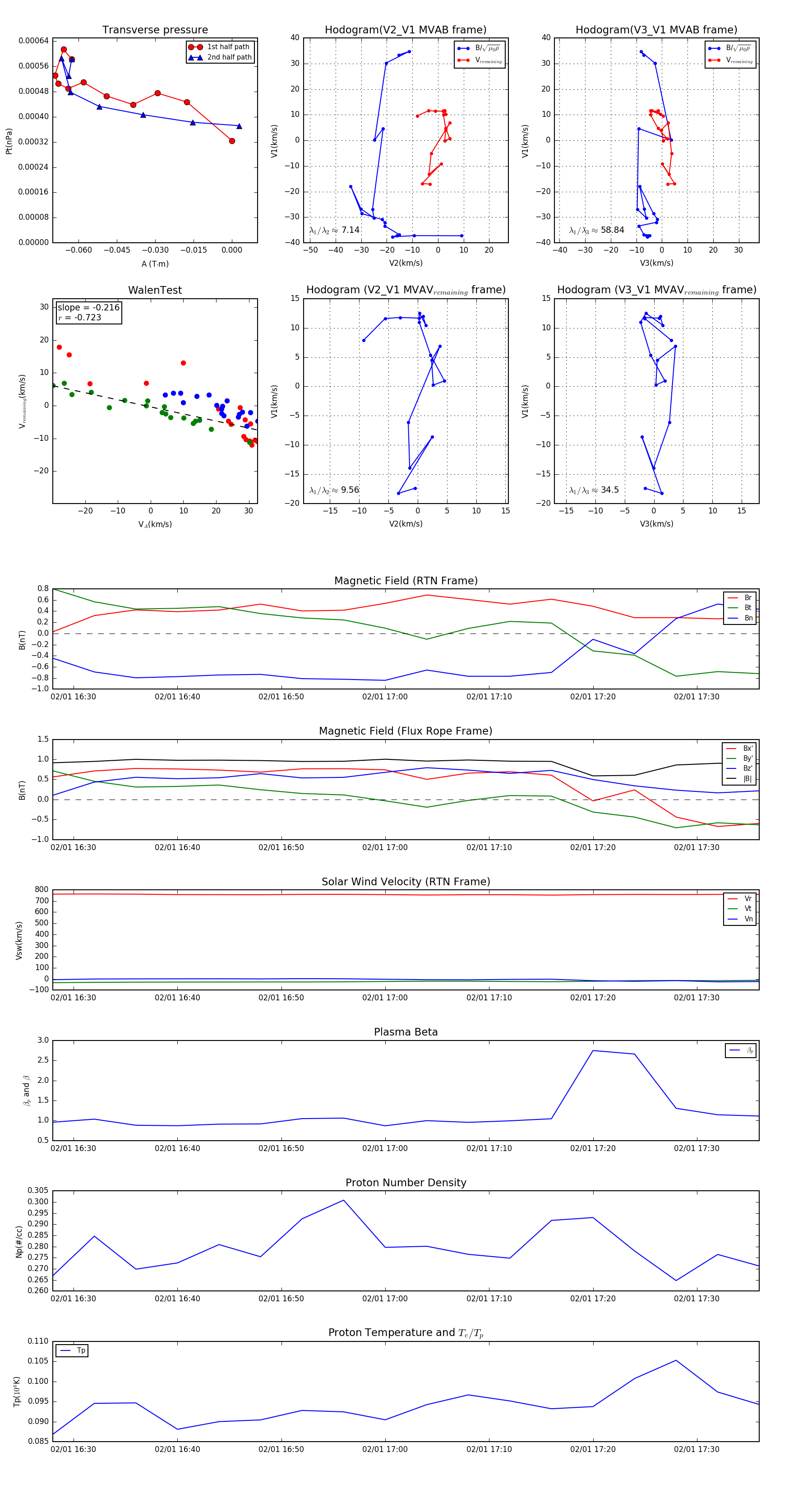Click the 'Magnetic Field (Flux Rope Frame)' title
The image size is (812, 1489).
(406, 731)
